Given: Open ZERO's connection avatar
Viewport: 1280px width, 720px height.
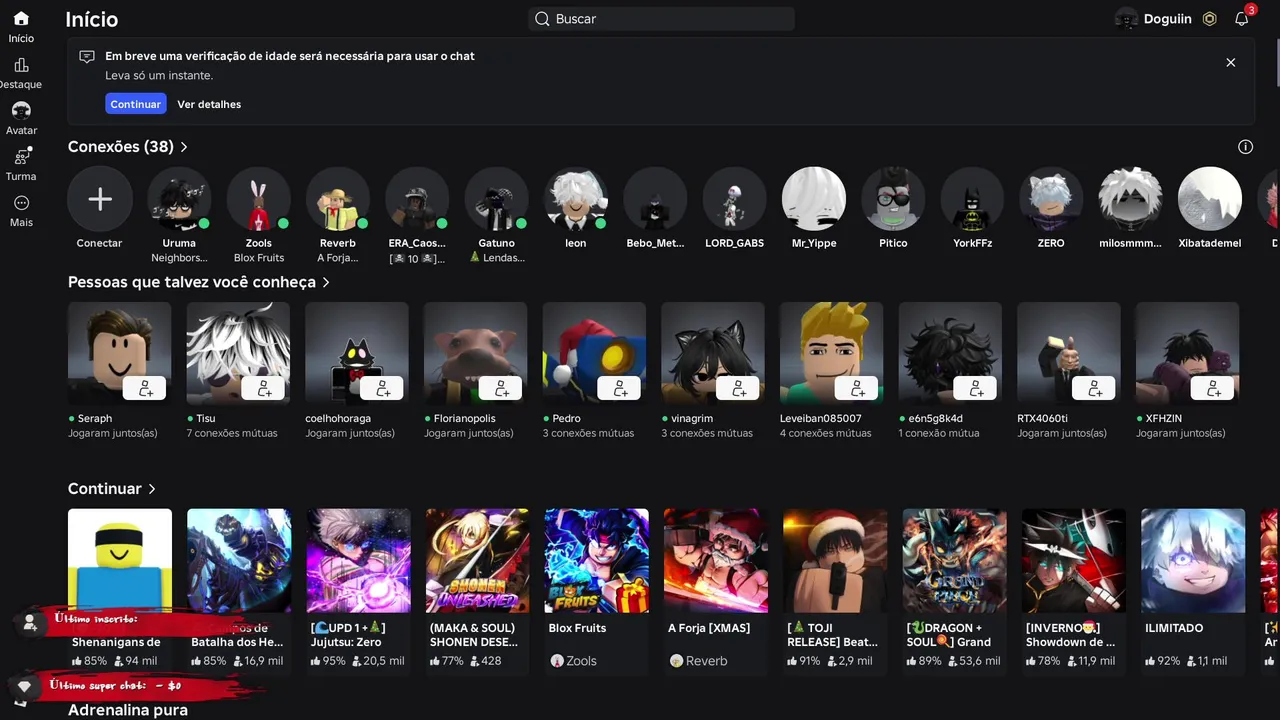Looking at the screenshot, I should tap(1051, 199).
